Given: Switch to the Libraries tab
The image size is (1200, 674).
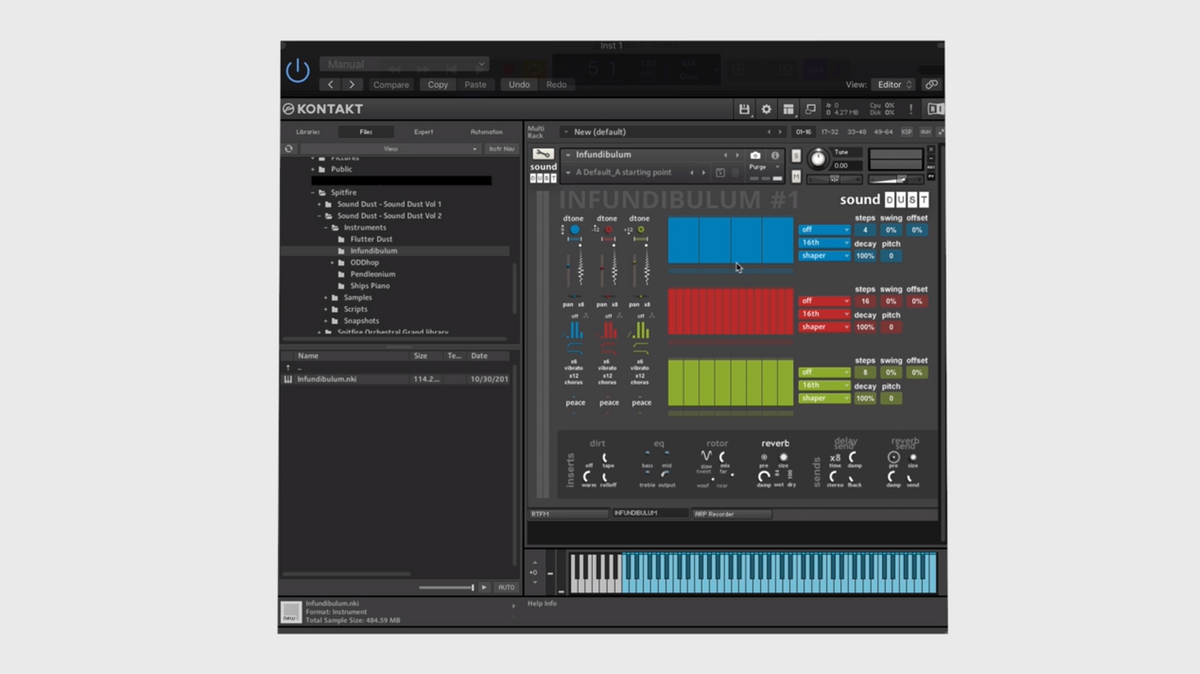Looking at the screenshot, I should pyautogui.click(x=308, y=132).
